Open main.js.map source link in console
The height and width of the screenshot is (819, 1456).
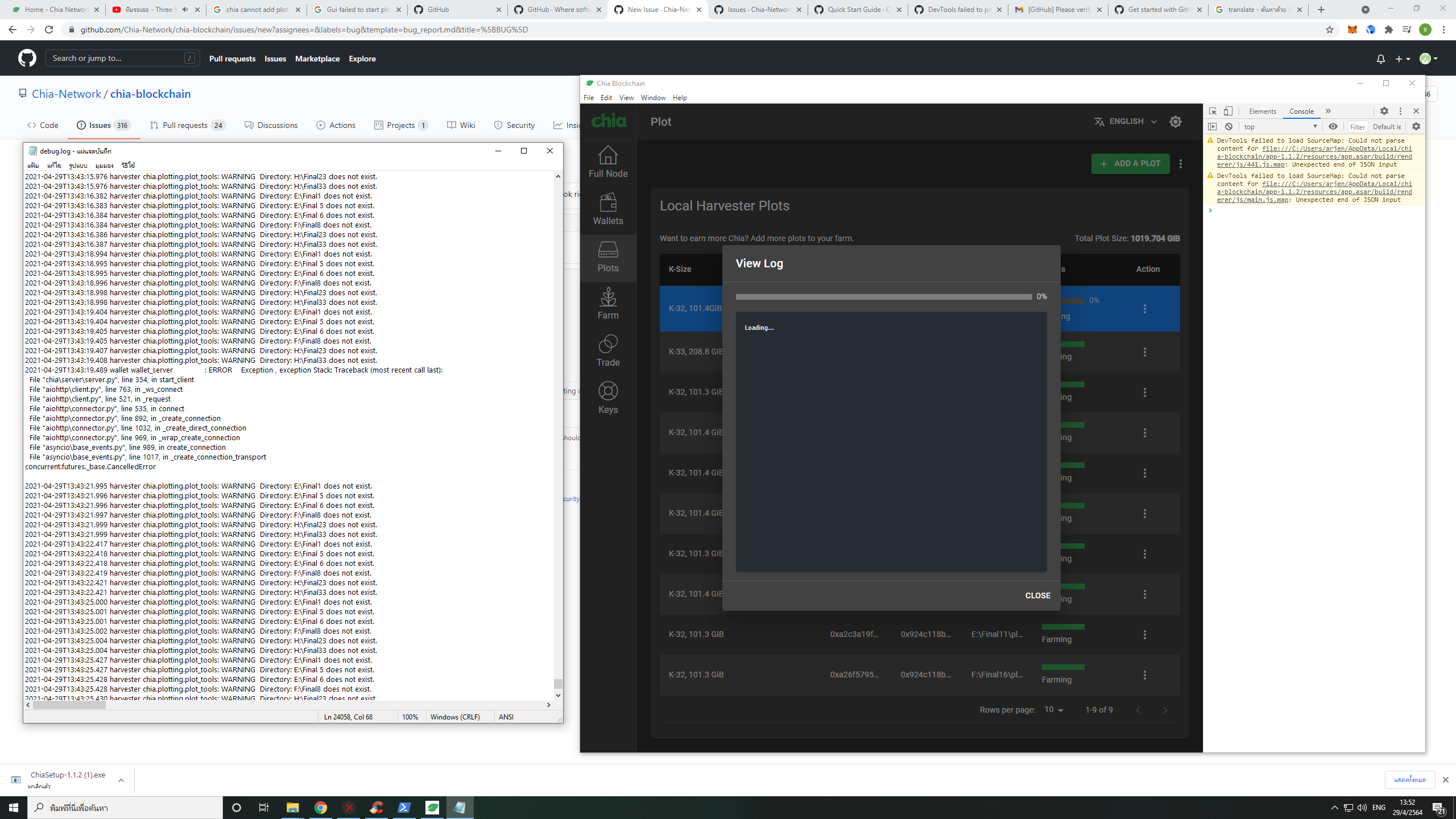tap(1314, 192)
